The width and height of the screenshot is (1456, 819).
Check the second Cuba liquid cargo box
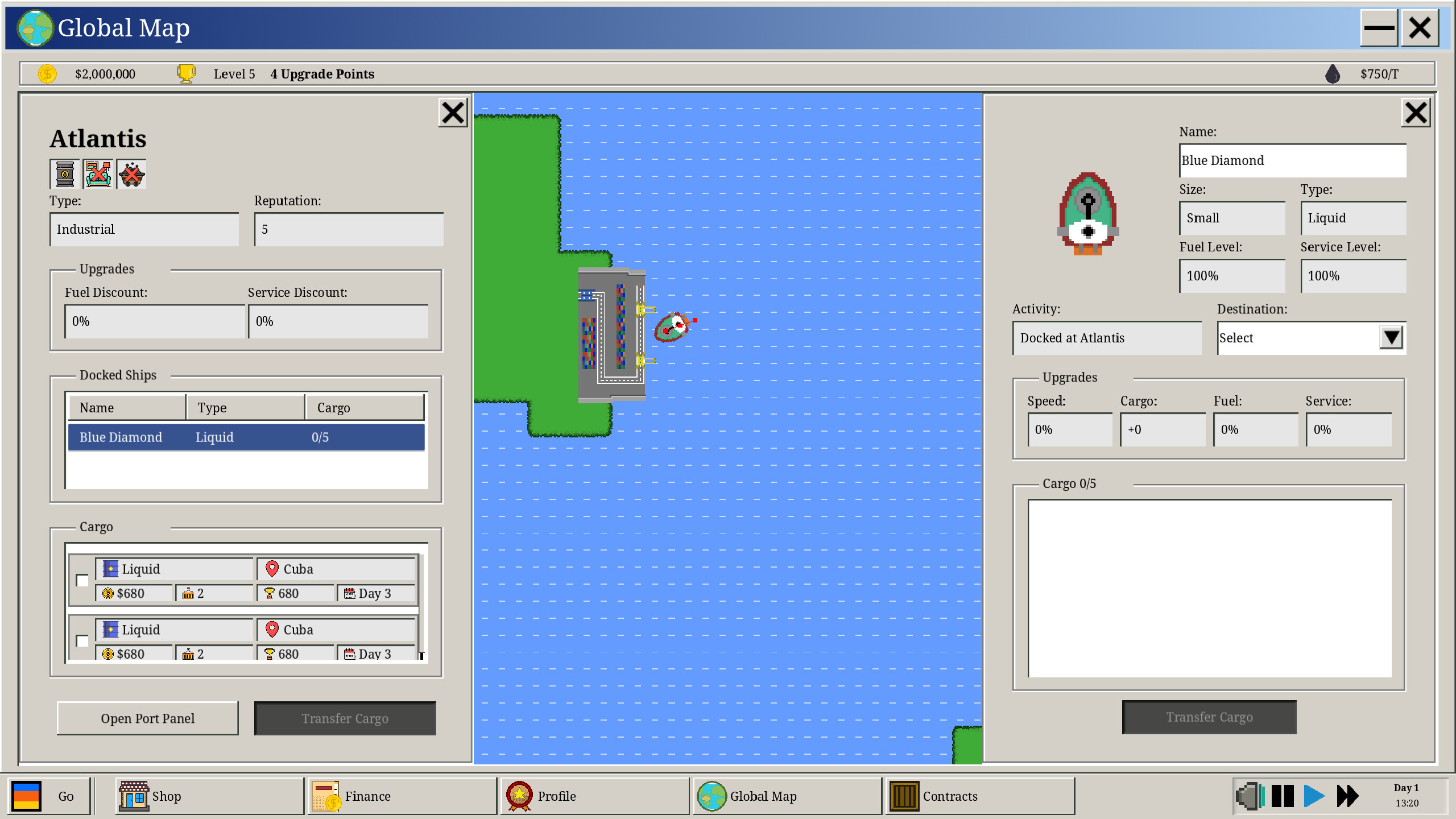point(82,642)
